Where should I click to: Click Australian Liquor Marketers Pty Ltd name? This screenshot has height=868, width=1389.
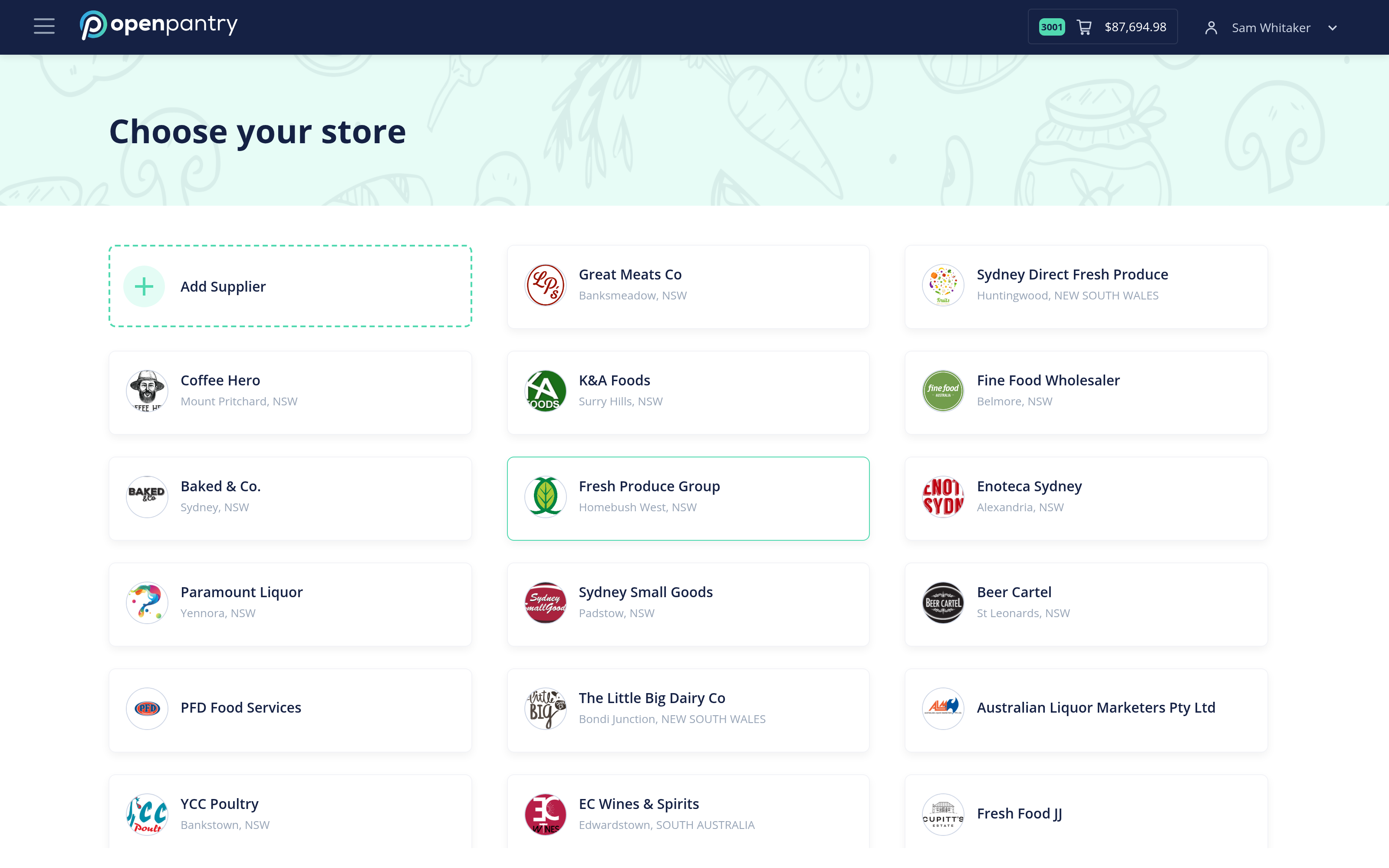[1096, 707]
